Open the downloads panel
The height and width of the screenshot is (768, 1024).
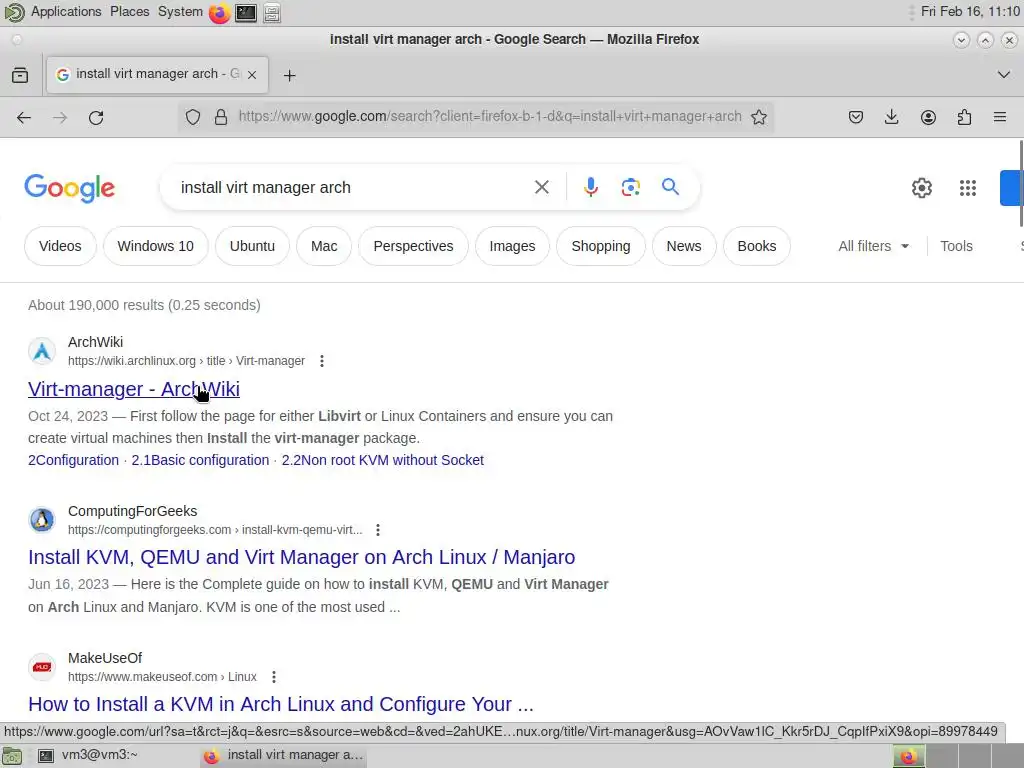(891, 118)
